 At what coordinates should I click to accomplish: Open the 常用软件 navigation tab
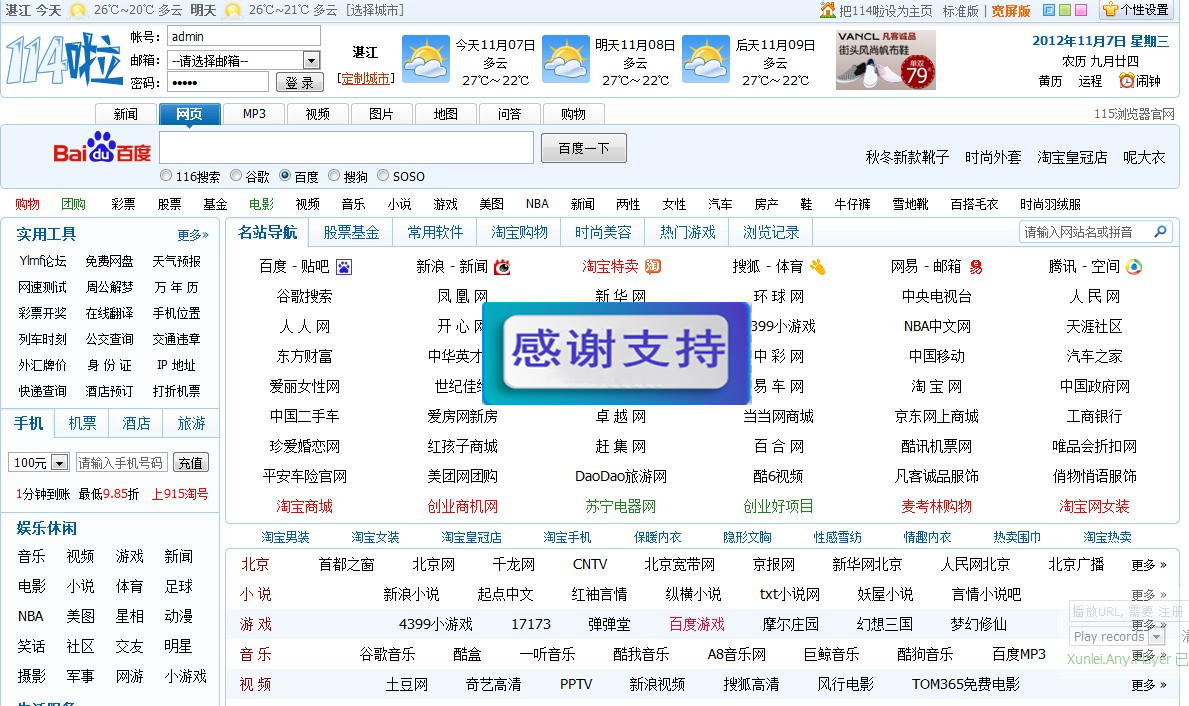pos(435,232)
